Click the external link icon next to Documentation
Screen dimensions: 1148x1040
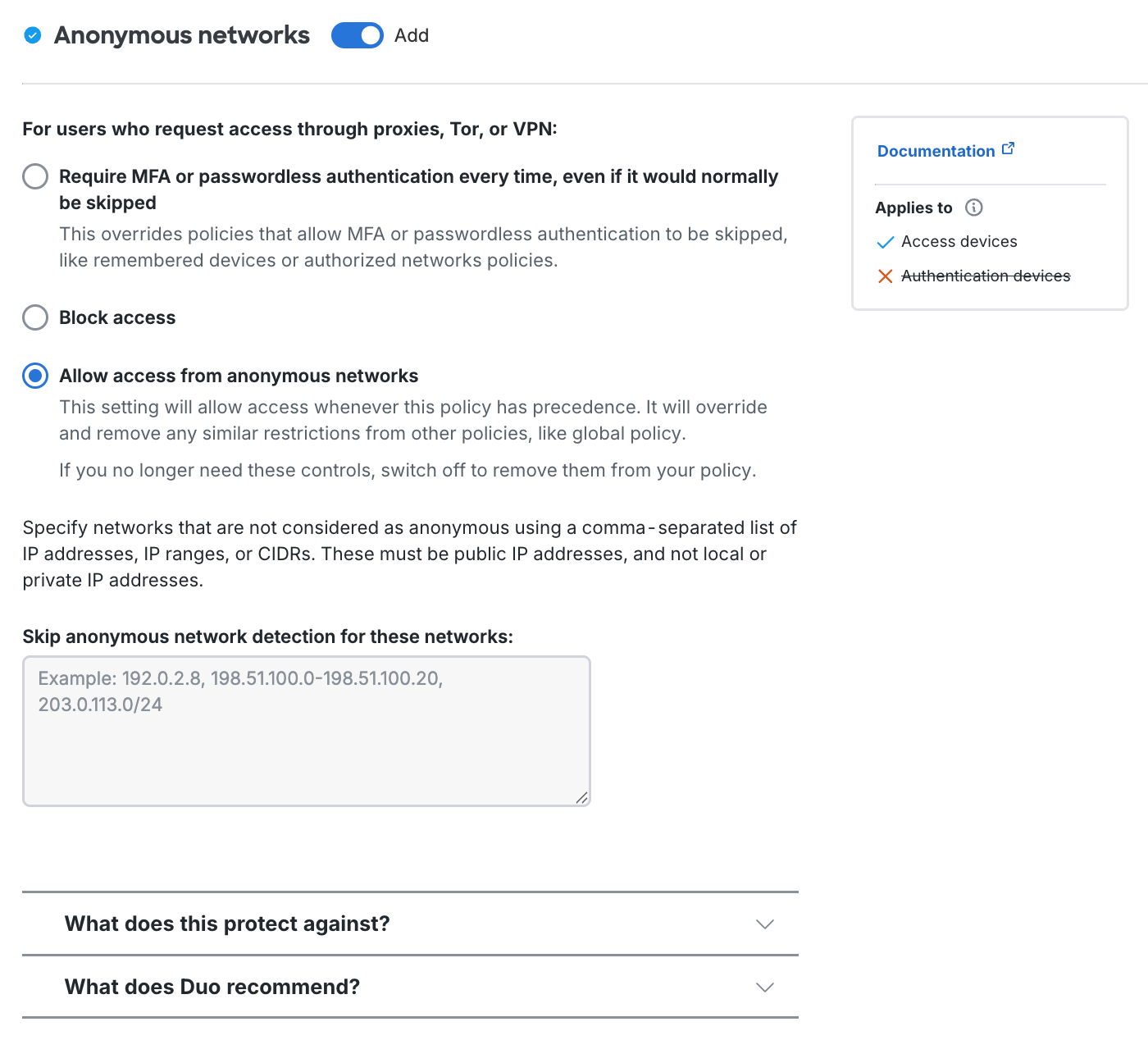(1009, 148)
